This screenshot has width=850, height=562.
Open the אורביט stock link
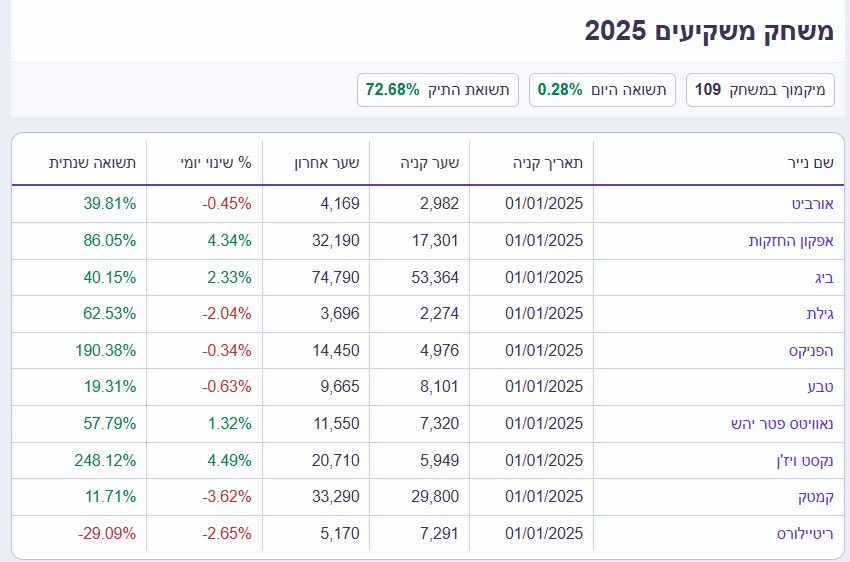click(x=812, y=204)
